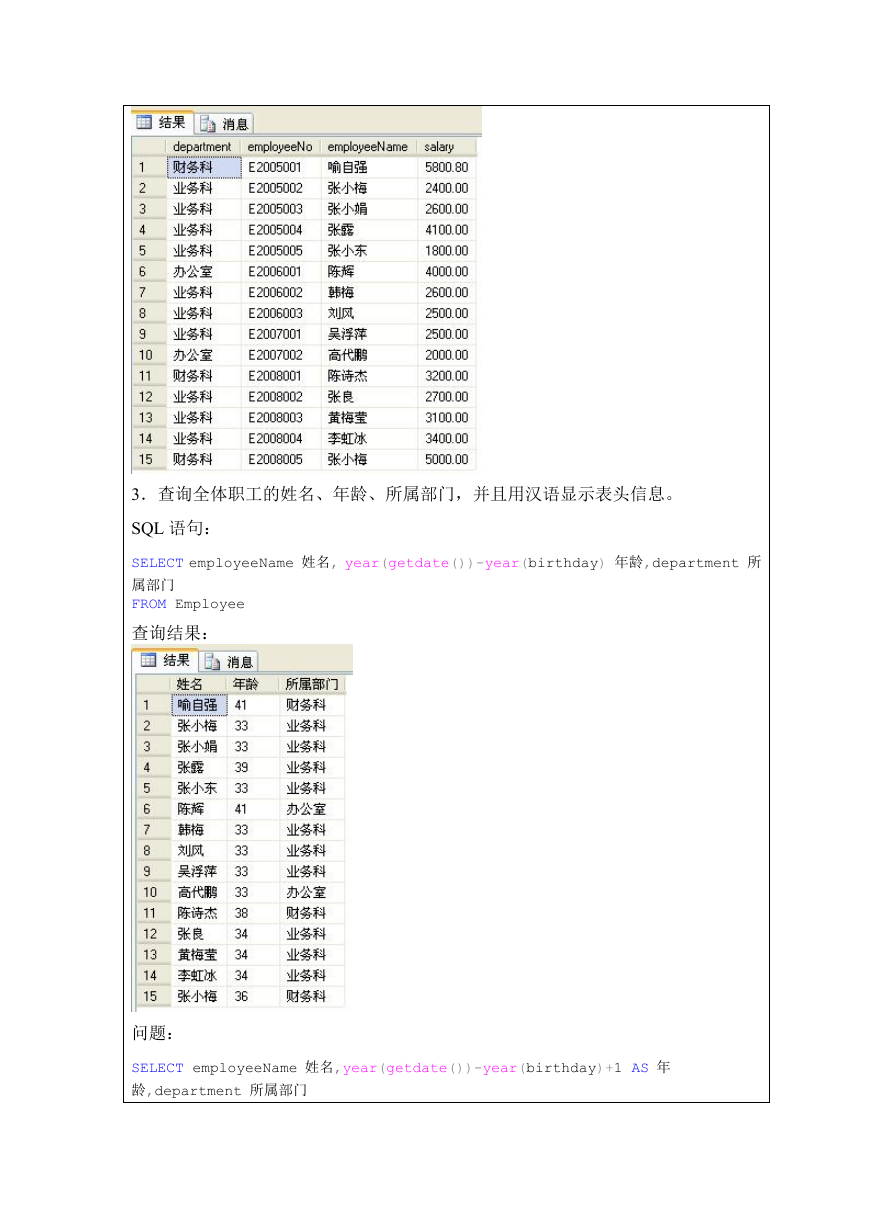The width and height of the screenshot is (869, 1228).
Task: Select cell E2008005
Action: pyautogui.click(x=281, y=460)
